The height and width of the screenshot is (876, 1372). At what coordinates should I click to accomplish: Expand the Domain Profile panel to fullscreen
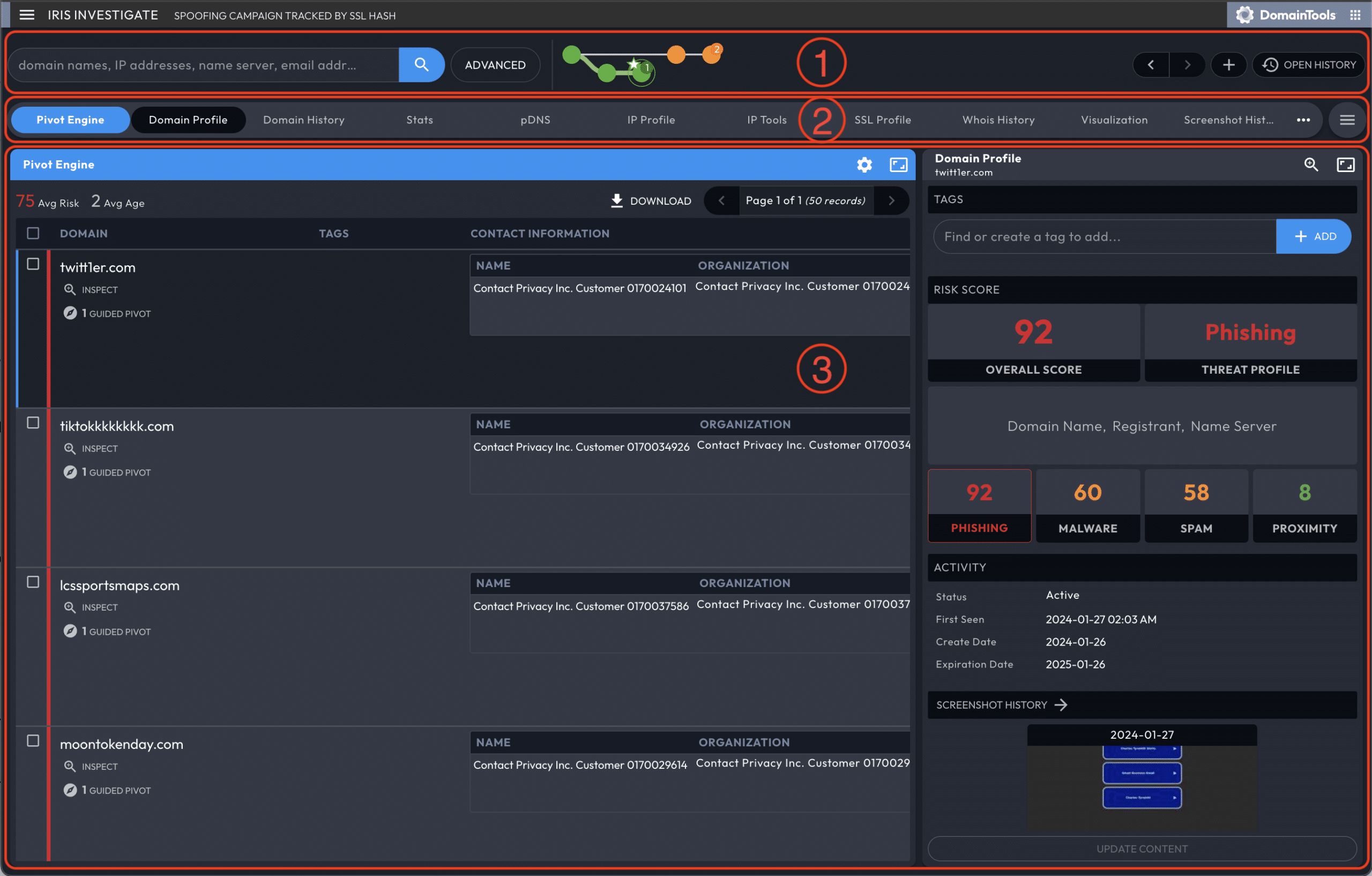point(1345,165)
